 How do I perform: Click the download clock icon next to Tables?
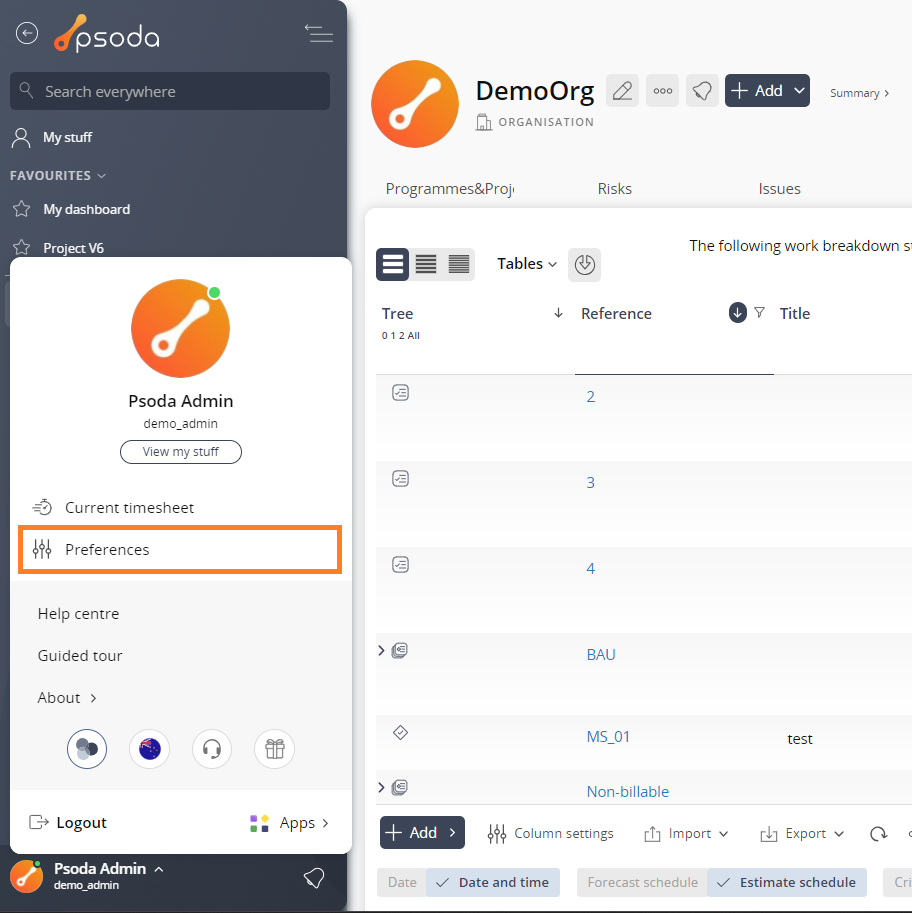pyautogui.click(x=584, y=264)
